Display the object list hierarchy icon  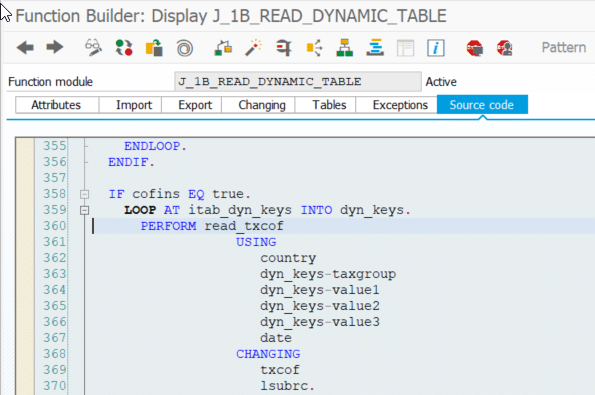(x=345, y=48)
